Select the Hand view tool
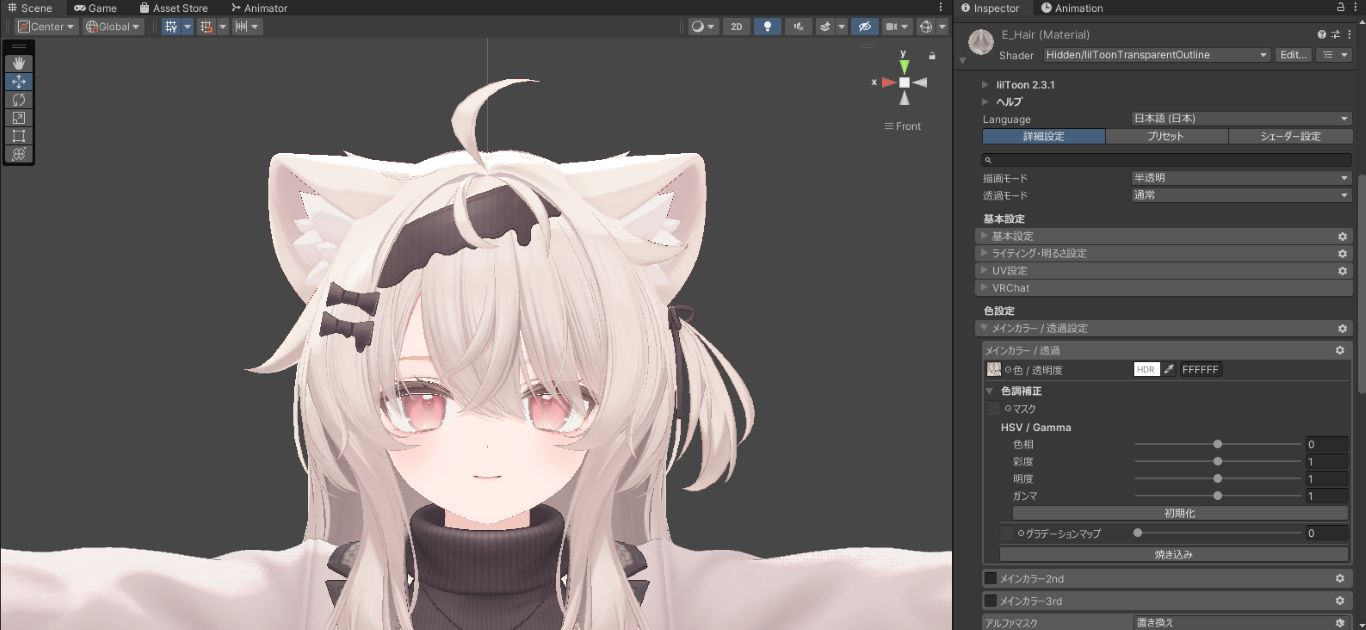 click(19, 64)
